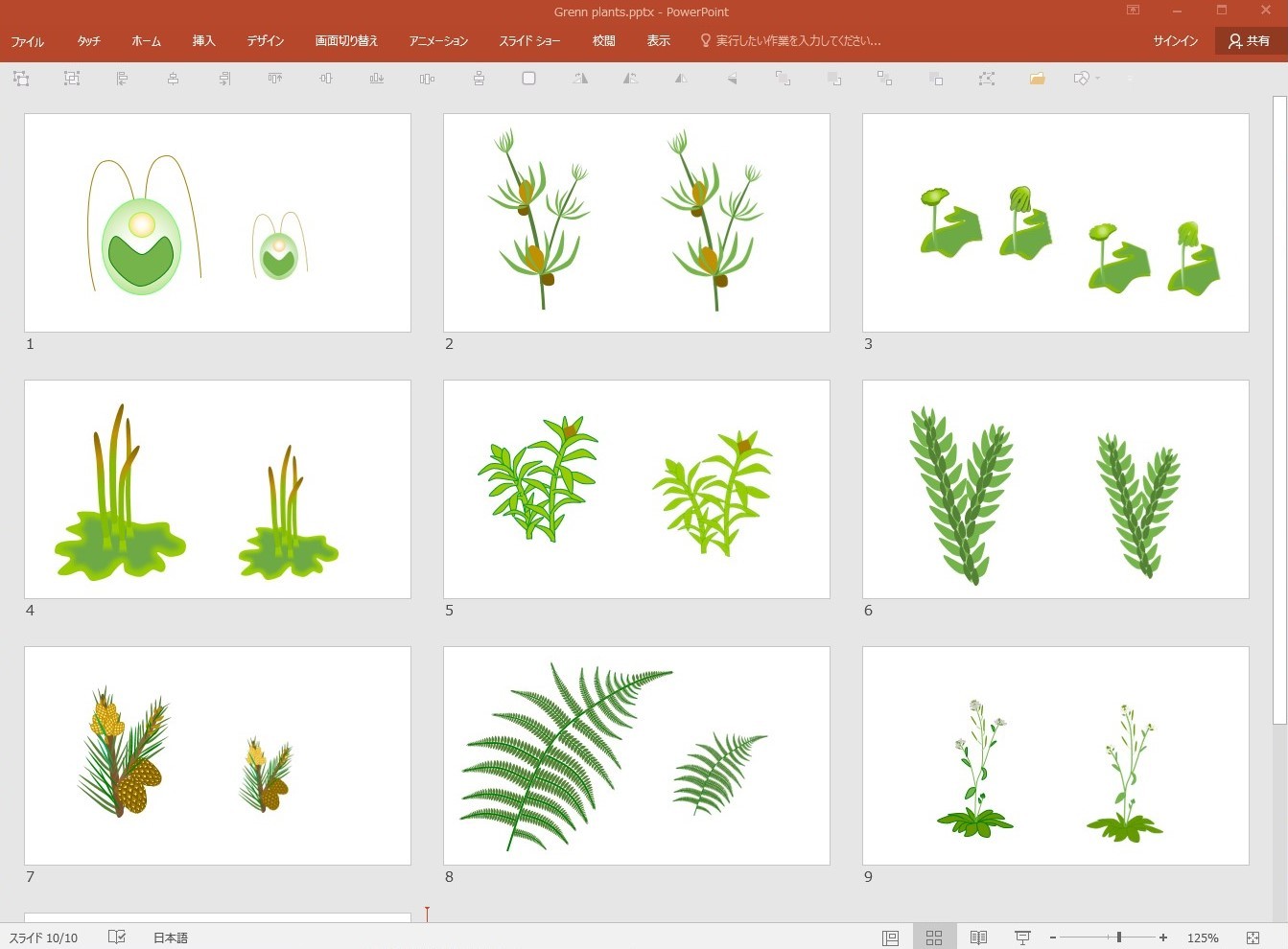Image resolution: width=1288 pixels, height=949 pixels.
Task: Open the 画面切り替え ribbon tab
Action: pyautogui.click(x=346, y=41)
